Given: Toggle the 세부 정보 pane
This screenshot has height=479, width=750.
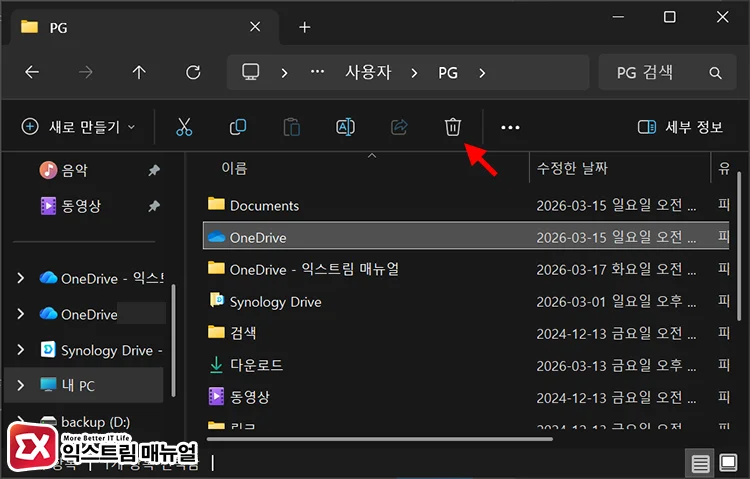Looking at the screenshot, I should [680, 127].
